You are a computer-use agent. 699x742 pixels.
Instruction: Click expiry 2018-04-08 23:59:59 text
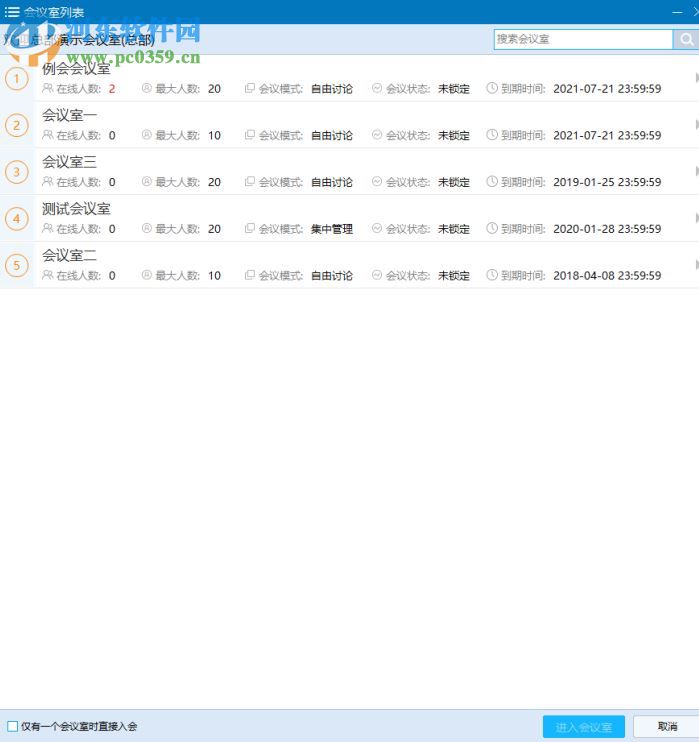[607, 275]
